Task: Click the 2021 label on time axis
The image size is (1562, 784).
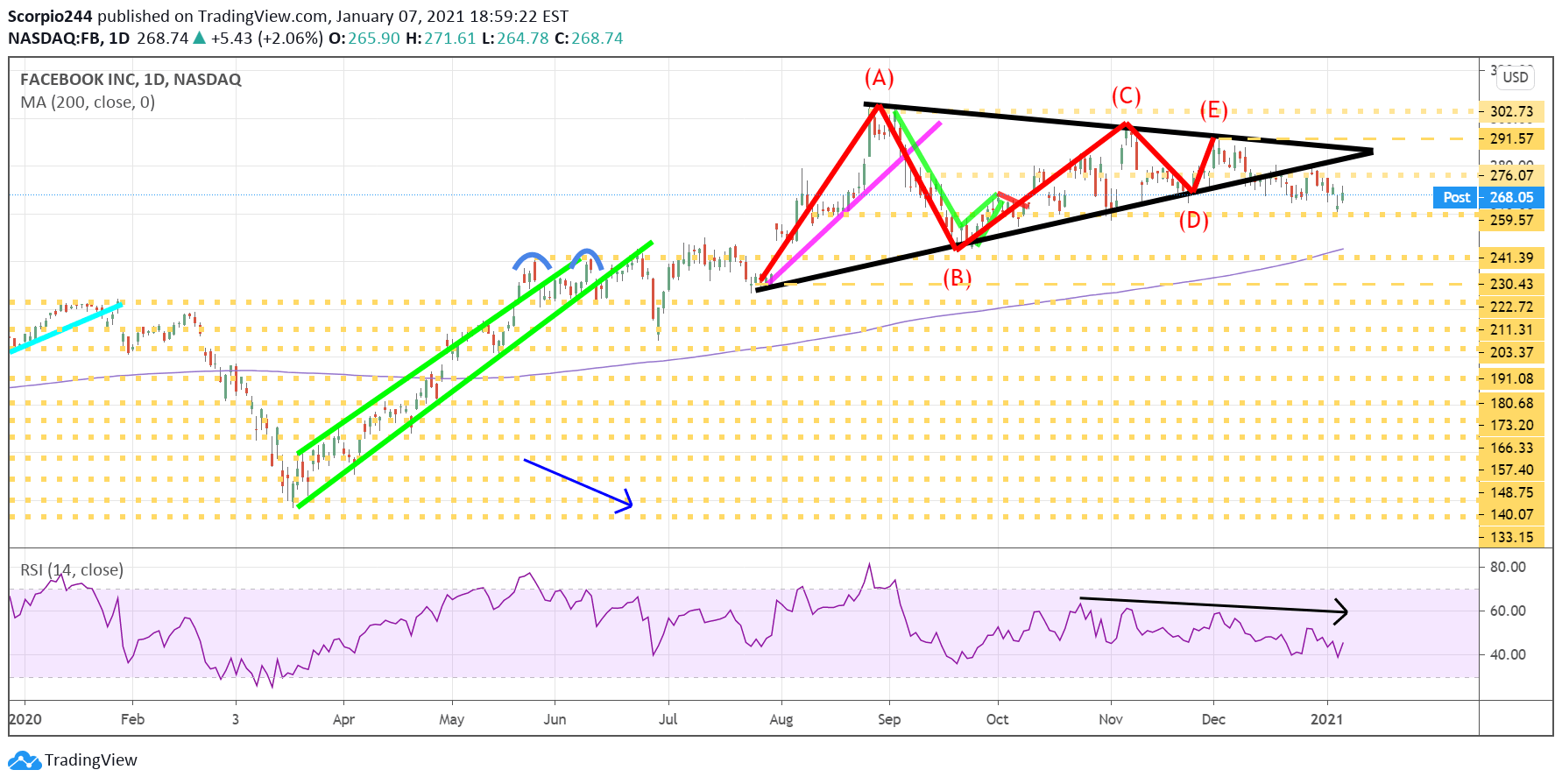Action: 1326,719
